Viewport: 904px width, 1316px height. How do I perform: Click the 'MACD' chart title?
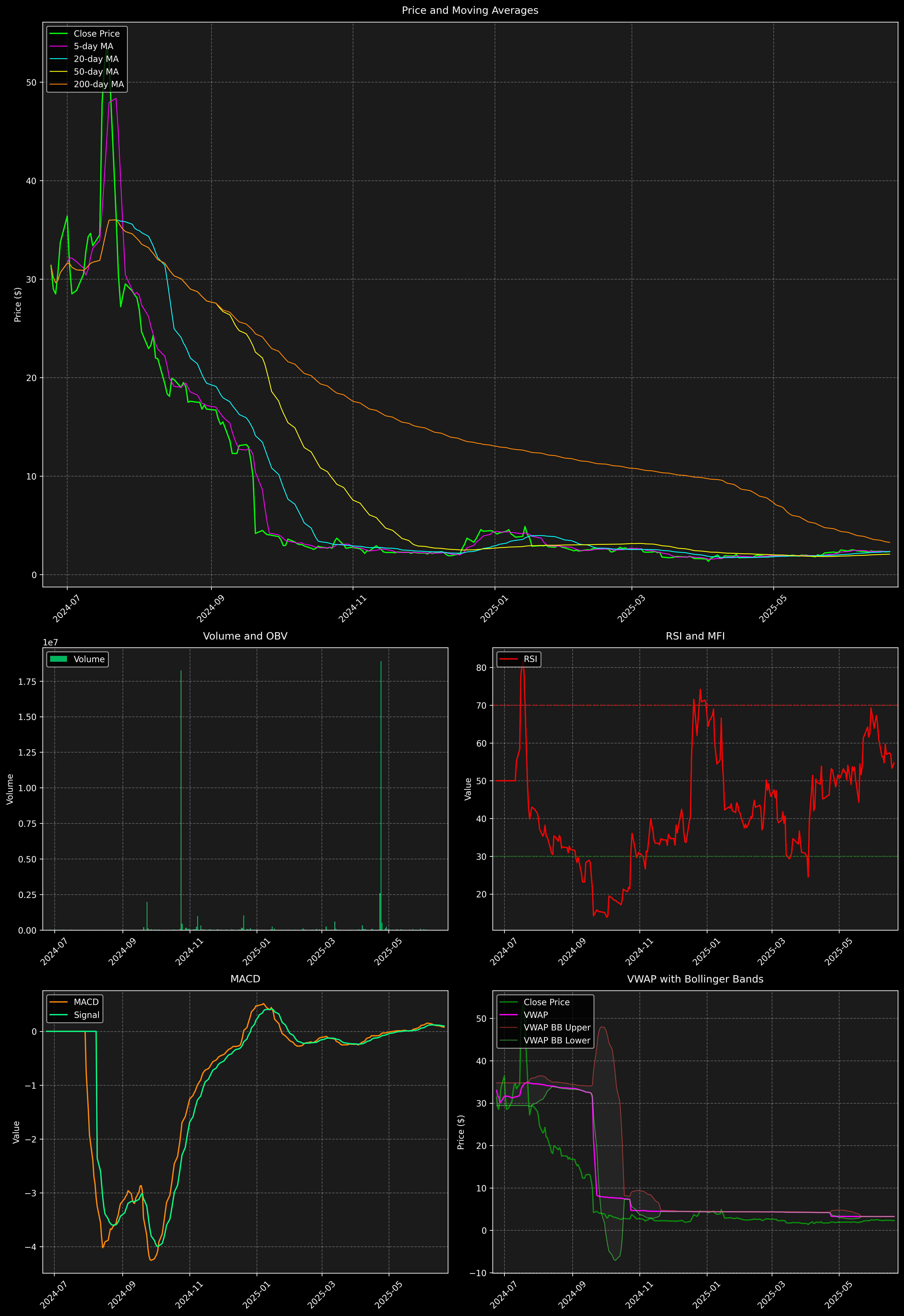(245, 979)
